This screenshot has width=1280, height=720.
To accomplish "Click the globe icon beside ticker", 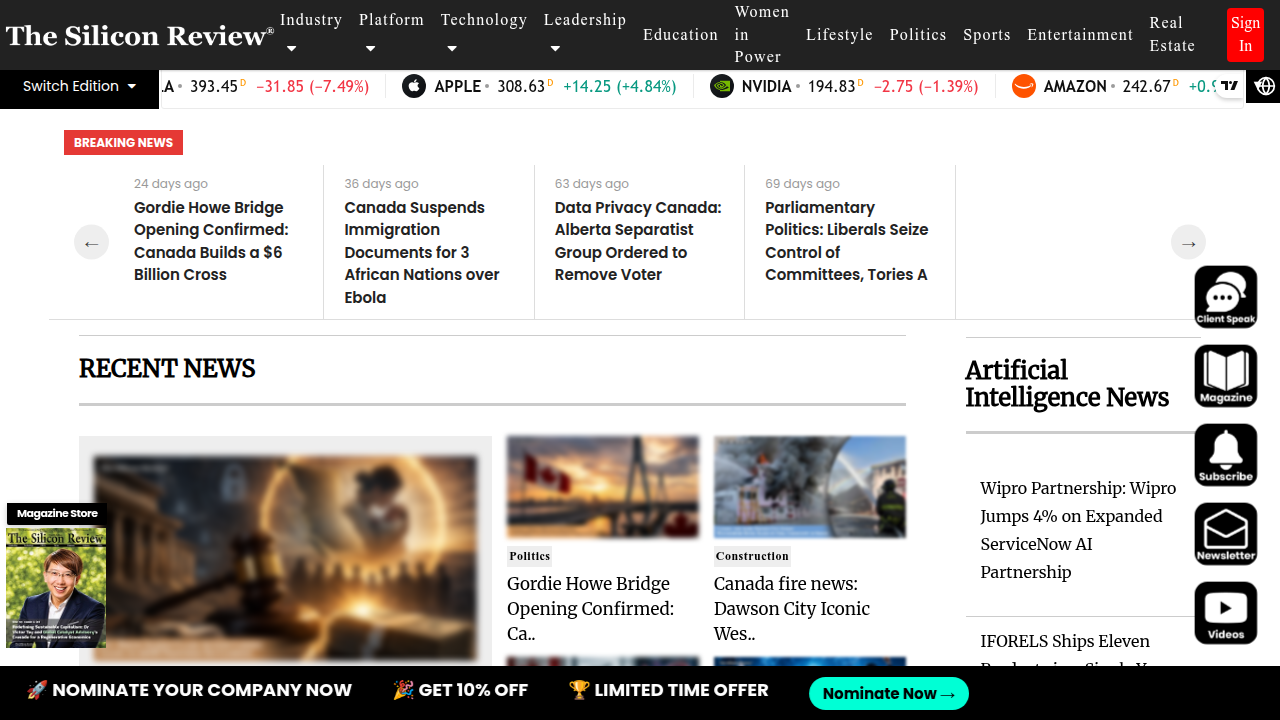I will [x=1265, y=86].
